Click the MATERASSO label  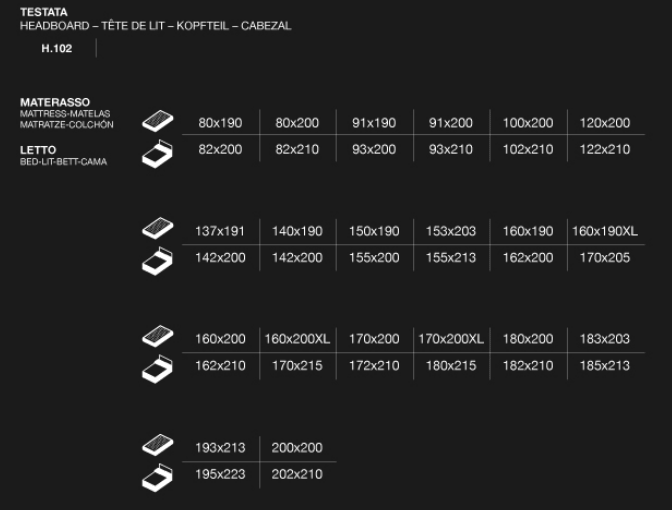click(55, 102)
